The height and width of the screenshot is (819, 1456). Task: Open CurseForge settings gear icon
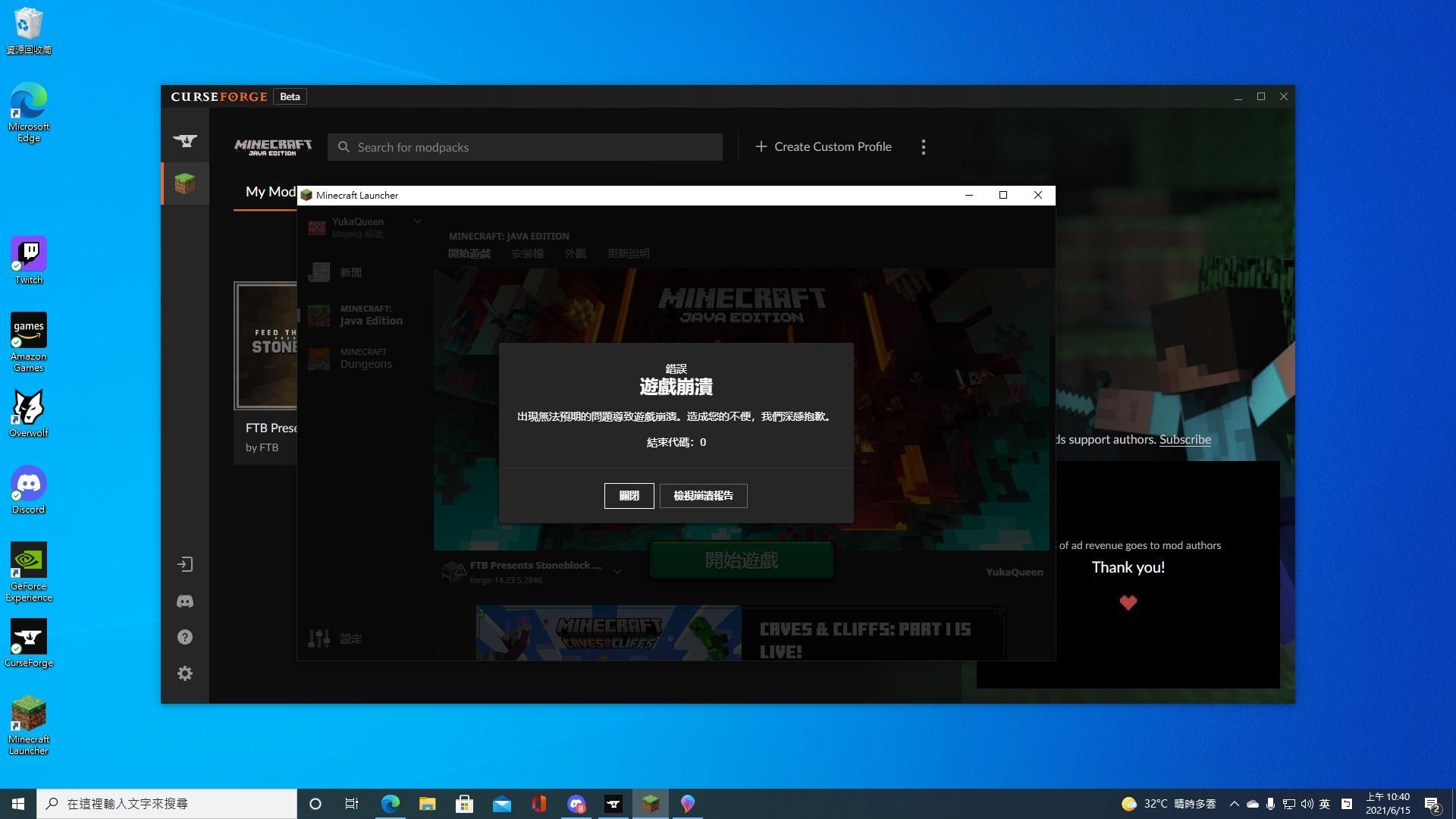point(185,673)
